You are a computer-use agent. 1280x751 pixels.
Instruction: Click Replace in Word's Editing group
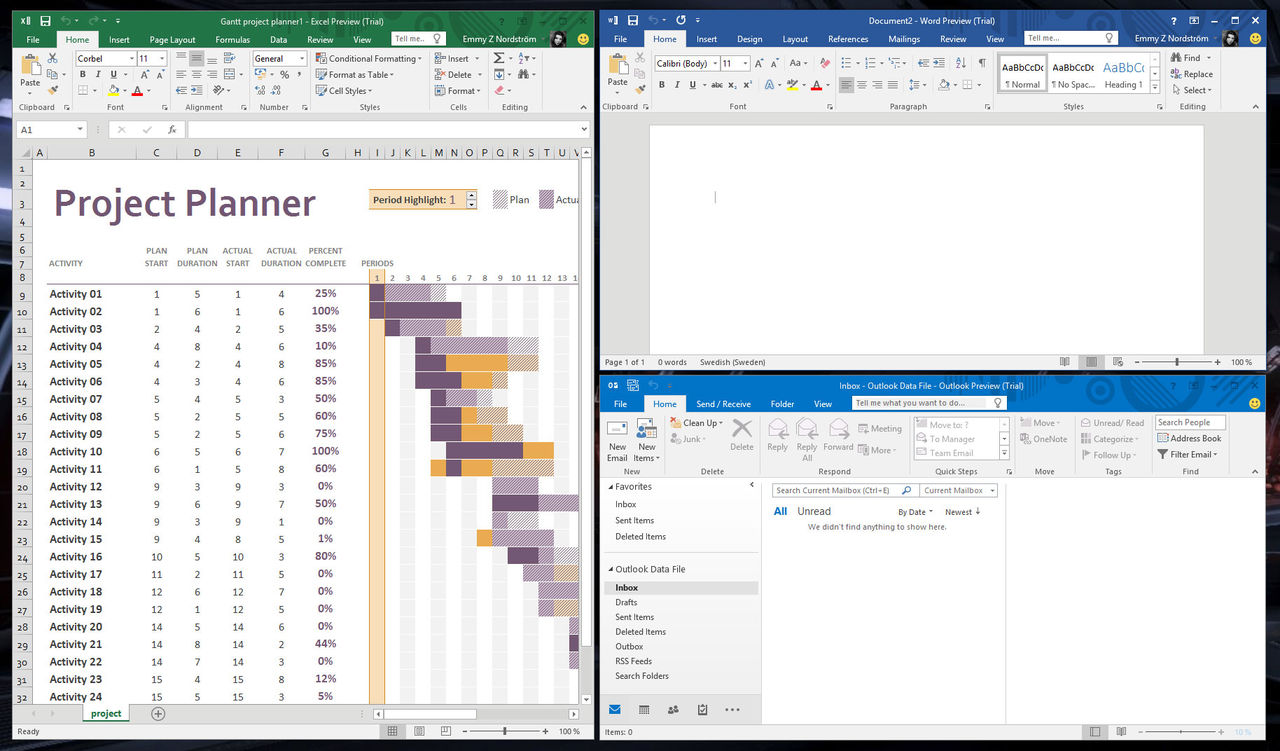(x=1191, y=74)
